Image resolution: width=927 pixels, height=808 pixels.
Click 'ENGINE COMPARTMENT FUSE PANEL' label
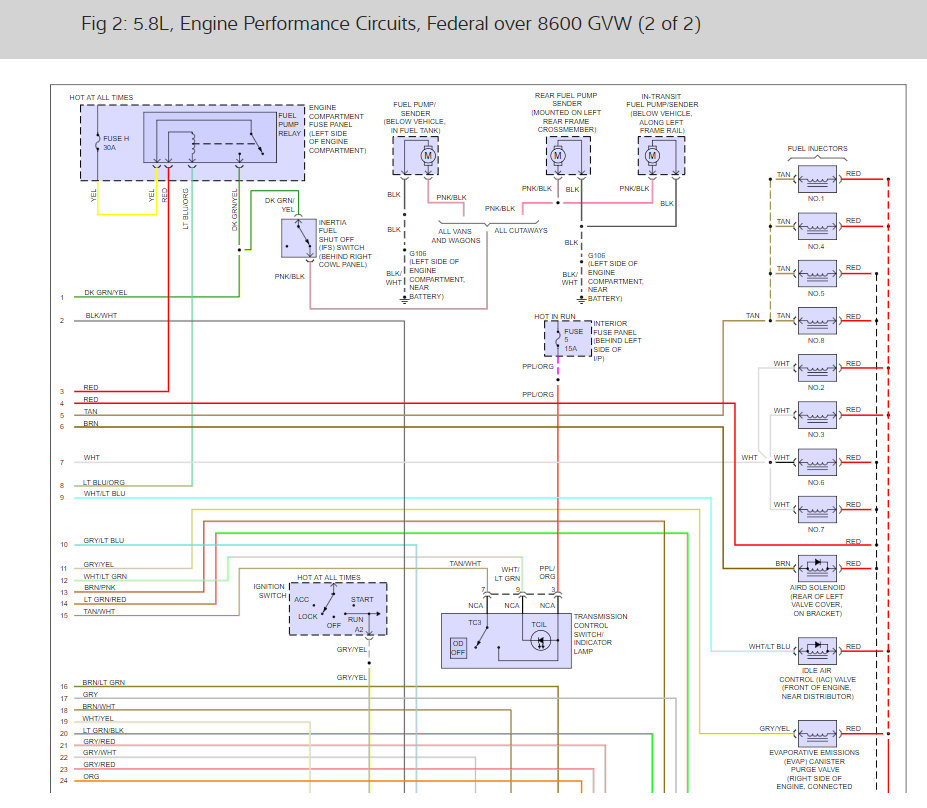coord(337,129)
